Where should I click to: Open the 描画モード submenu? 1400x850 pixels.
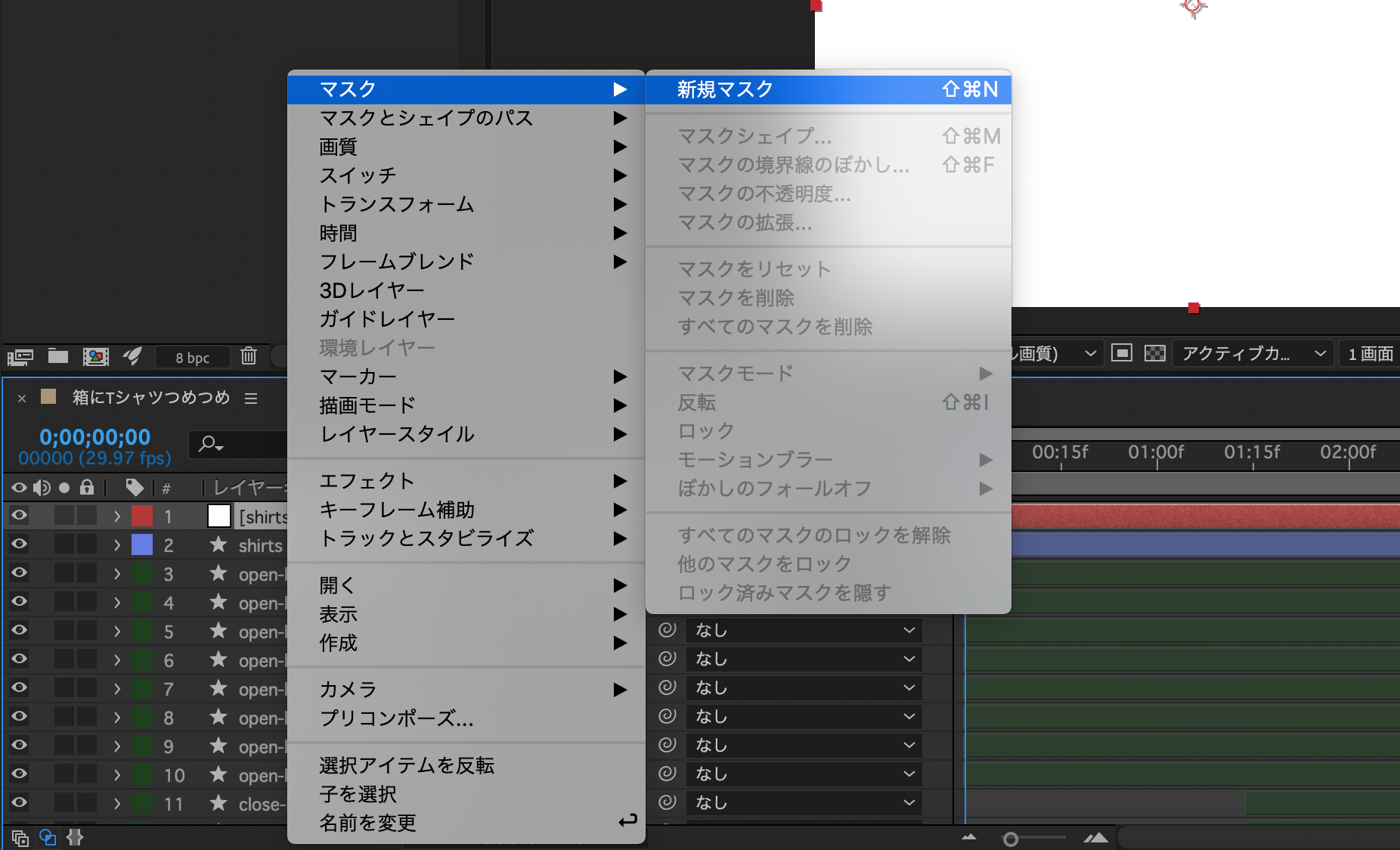point(466,405)
